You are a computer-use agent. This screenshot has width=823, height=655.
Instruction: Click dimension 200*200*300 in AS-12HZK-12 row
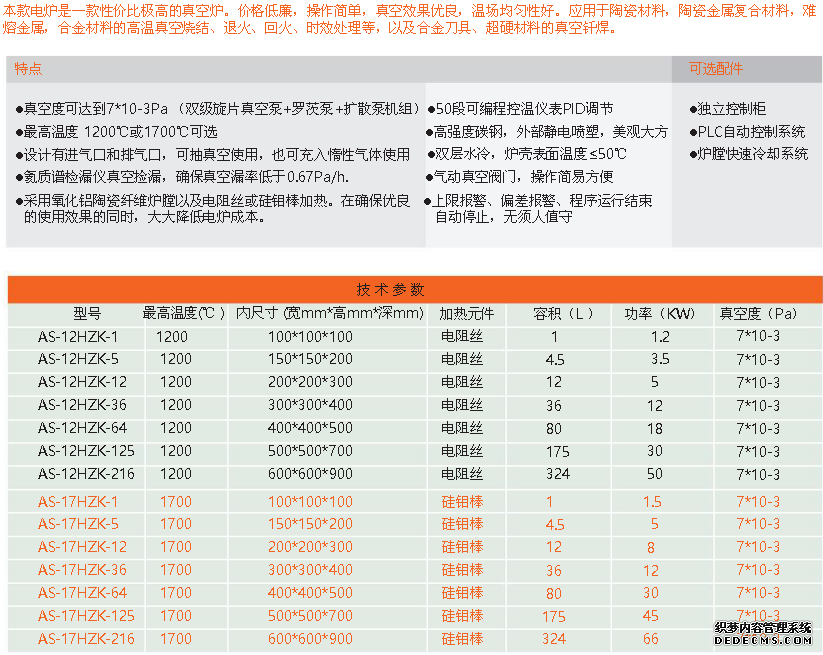310,382
